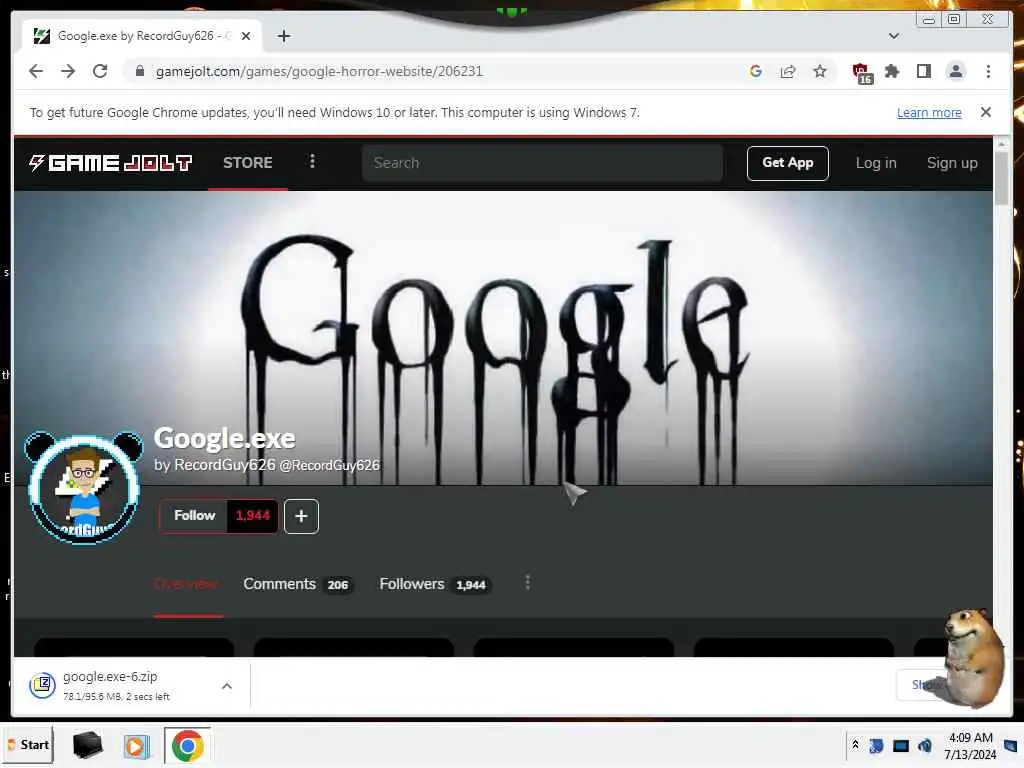Go forward with the browser arrow
Viewport: 1024px width, 768px height.
68,71
